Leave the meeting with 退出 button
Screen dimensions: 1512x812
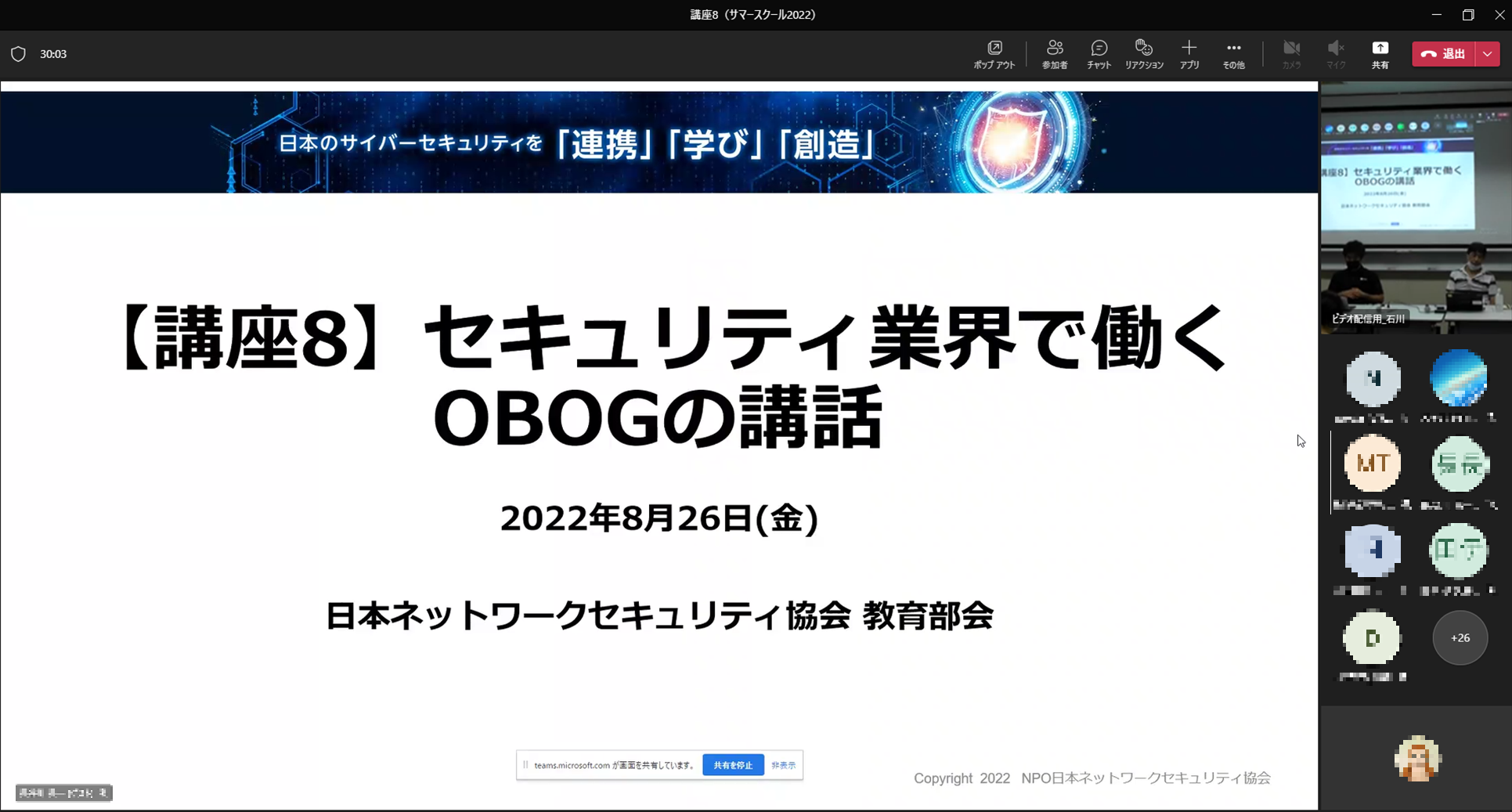tap(1443, 54)
